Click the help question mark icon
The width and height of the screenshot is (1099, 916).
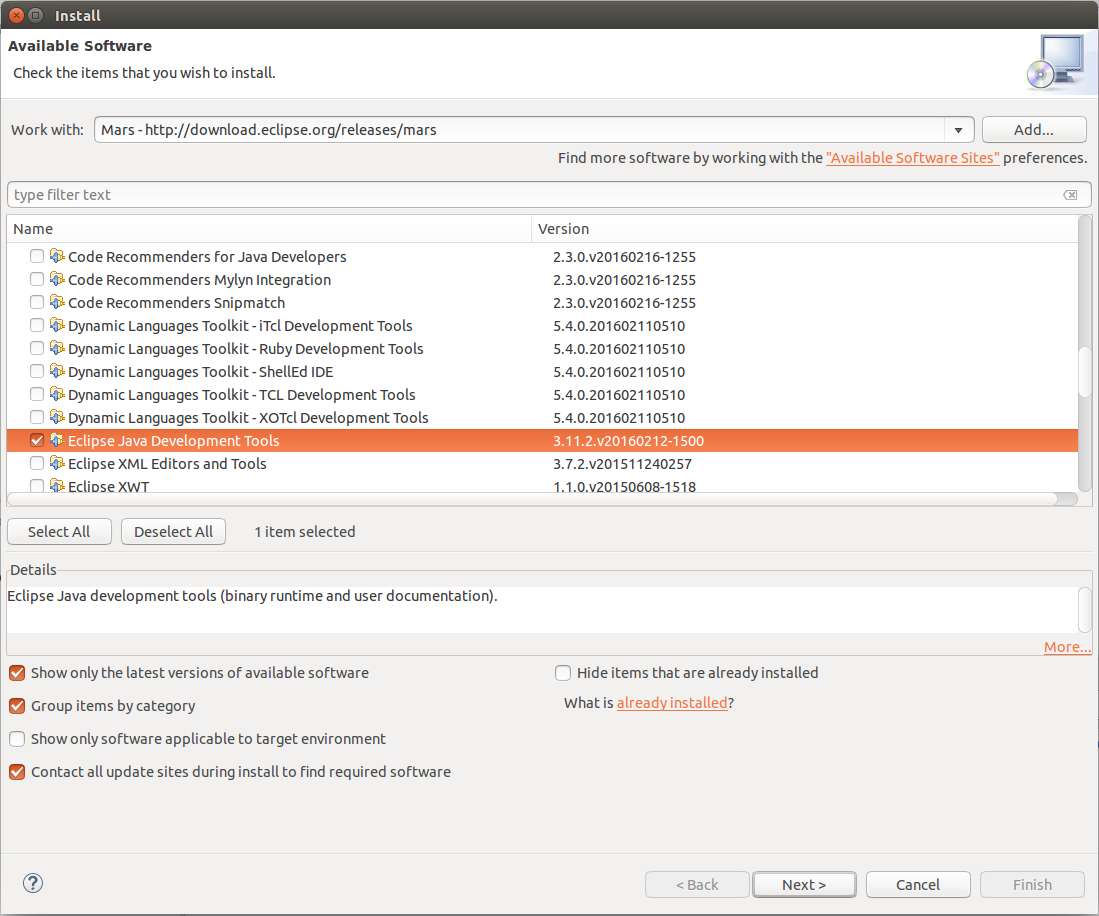pos(32,883)
